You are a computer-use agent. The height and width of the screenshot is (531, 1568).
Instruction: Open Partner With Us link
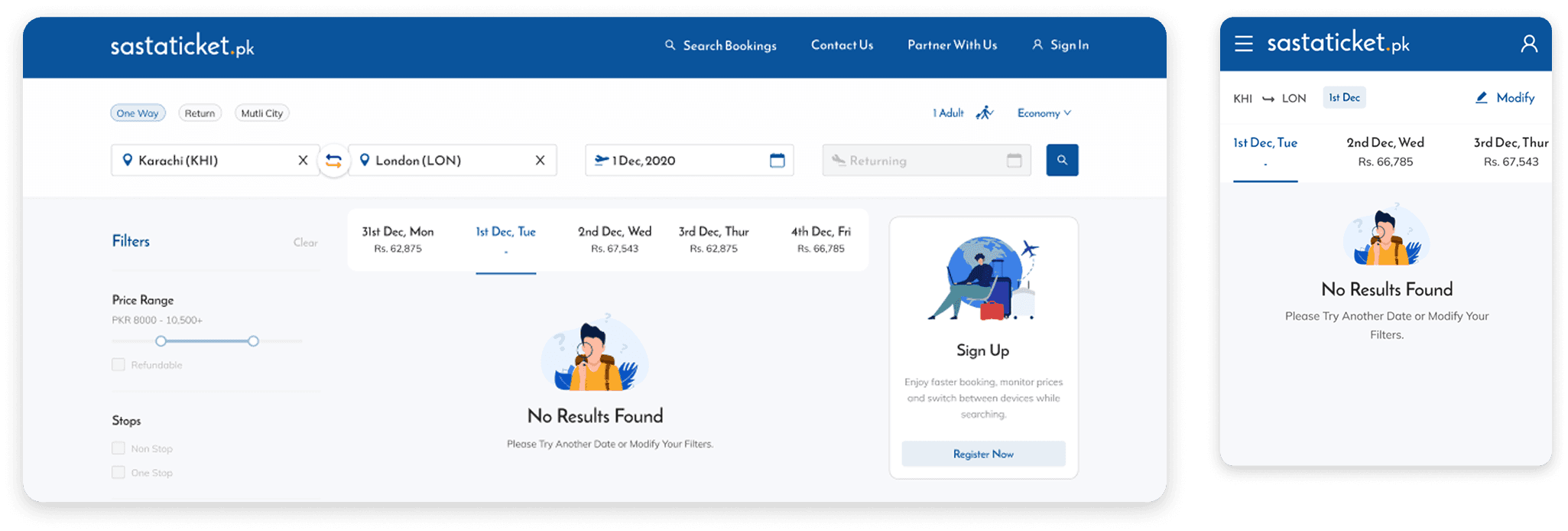click(x=952, y=45)
